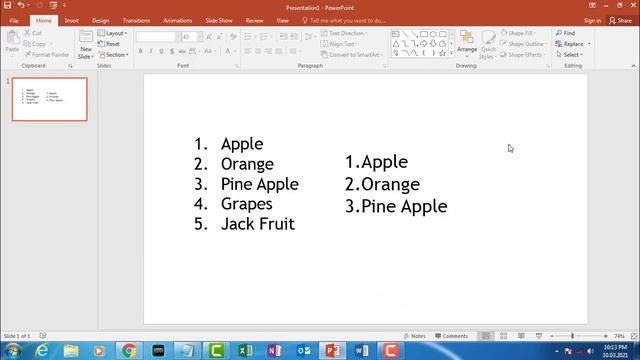Click Decrease Font Size button

[x=220, y=37]
